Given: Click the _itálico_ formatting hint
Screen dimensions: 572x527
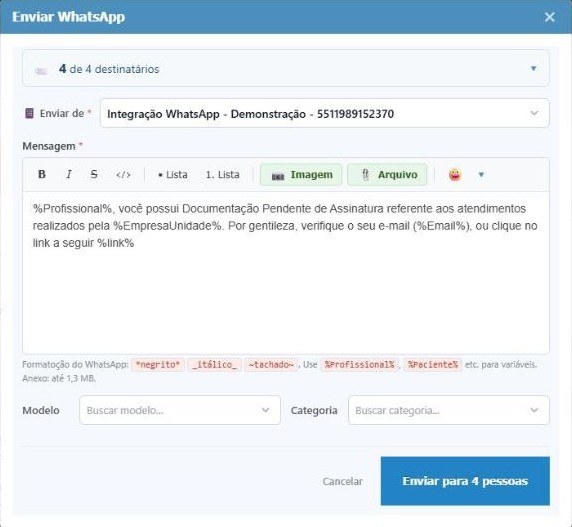Looking at the screenshot, I should (x=214, y=365).
